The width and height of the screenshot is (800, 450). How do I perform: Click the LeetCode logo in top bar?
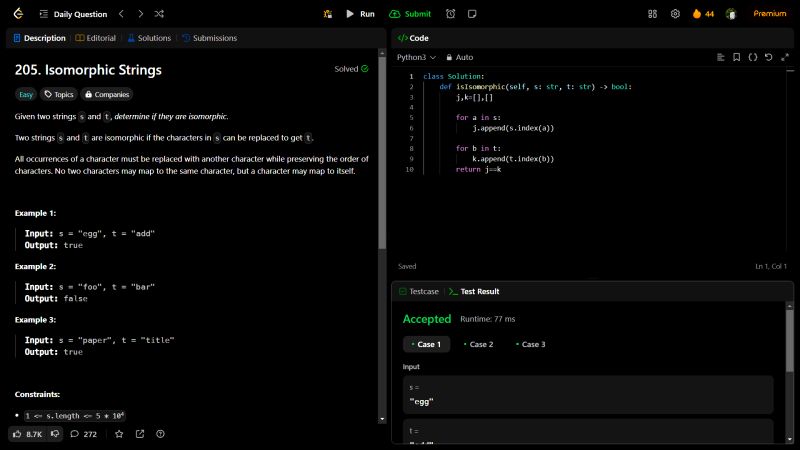[x=17, y=14]
